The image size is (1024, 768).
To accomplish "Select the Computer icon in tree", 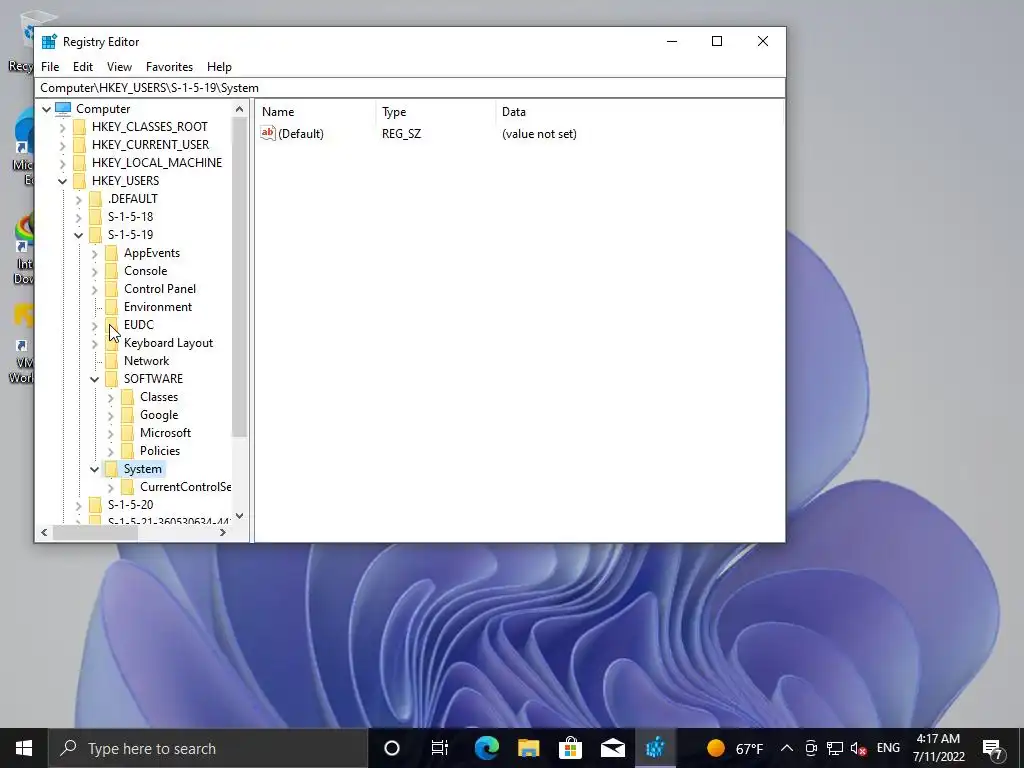I will point(63,108).
